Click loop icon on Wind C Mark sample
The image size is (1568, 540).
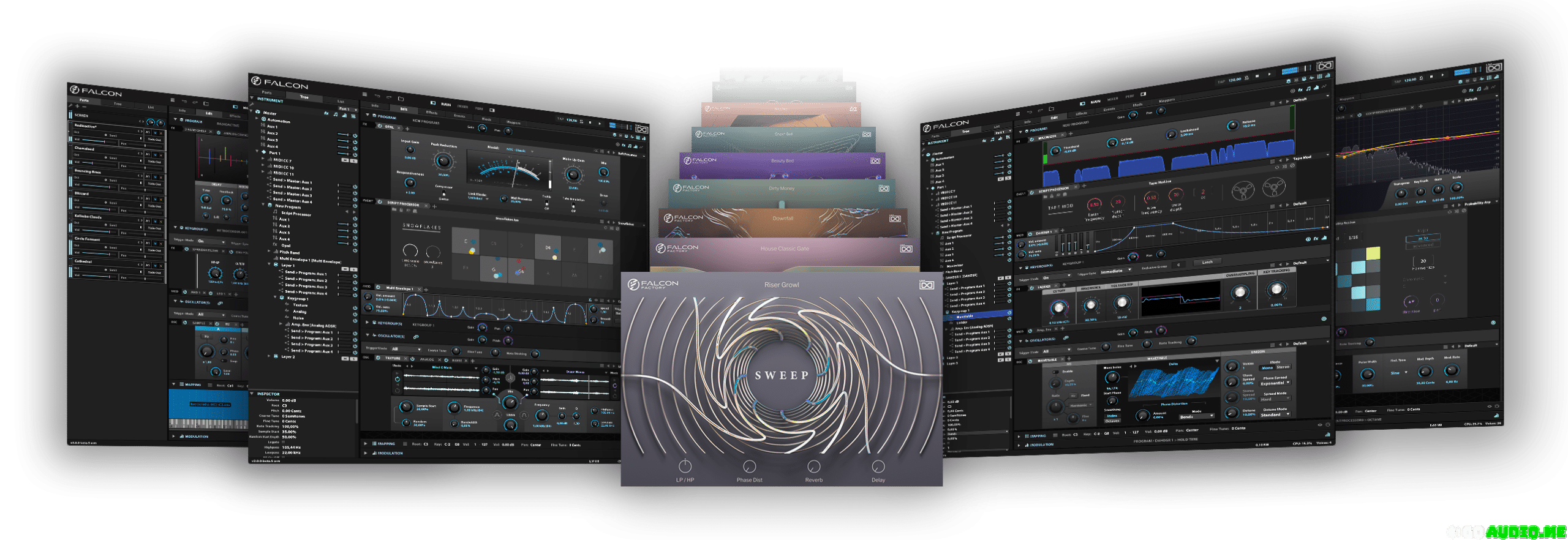coord(398,379)
